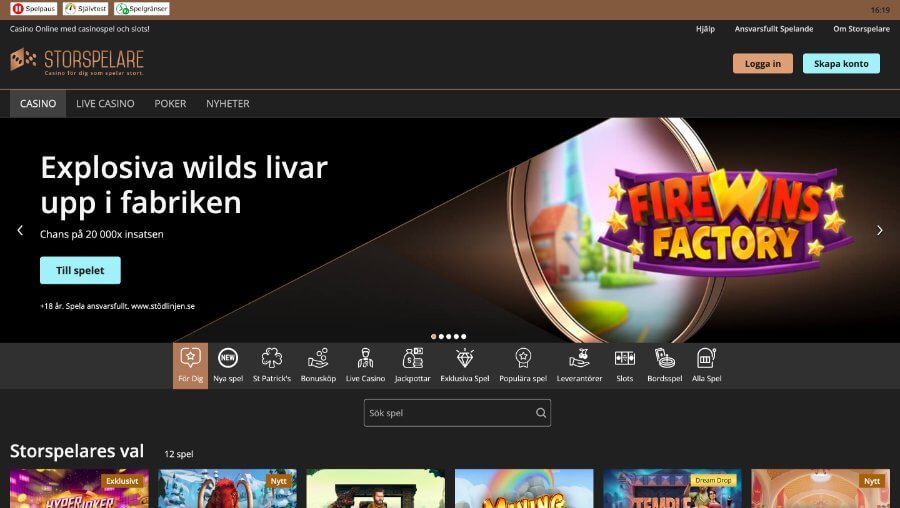Image resolution: width=900 pixels, height=508 pixels.
Task: Open the Hyper Joker game thumbnail
Action: [x=79, y=488]
